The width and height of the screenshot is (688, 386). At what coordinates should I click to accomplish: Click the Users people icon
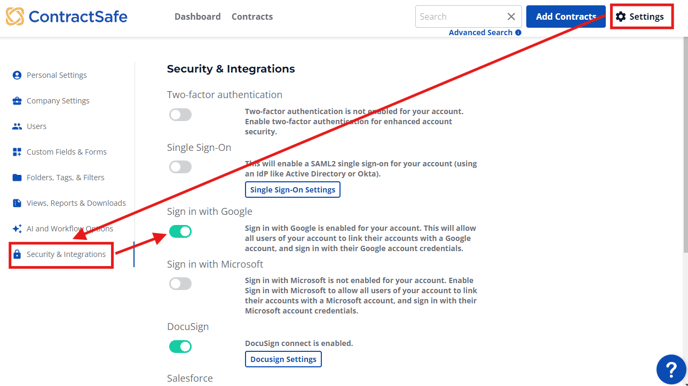pos(17,126)
